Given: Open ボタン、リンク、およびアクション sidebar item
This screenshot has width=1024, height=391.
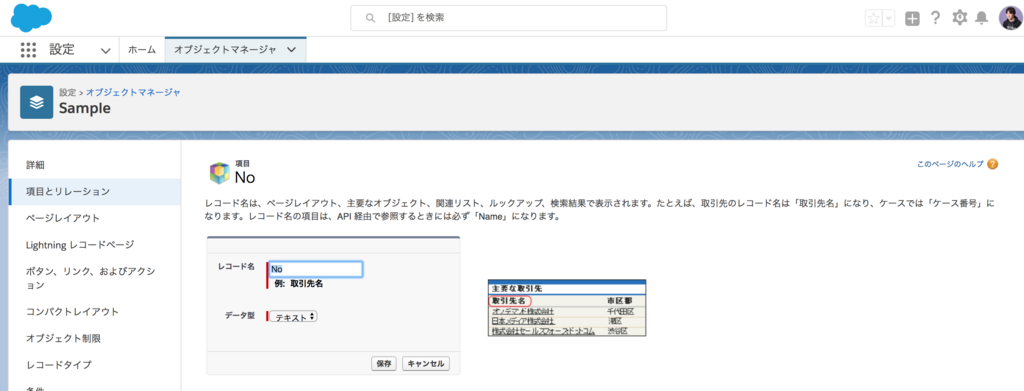Looking at the screenshot, I should point(95,277).
